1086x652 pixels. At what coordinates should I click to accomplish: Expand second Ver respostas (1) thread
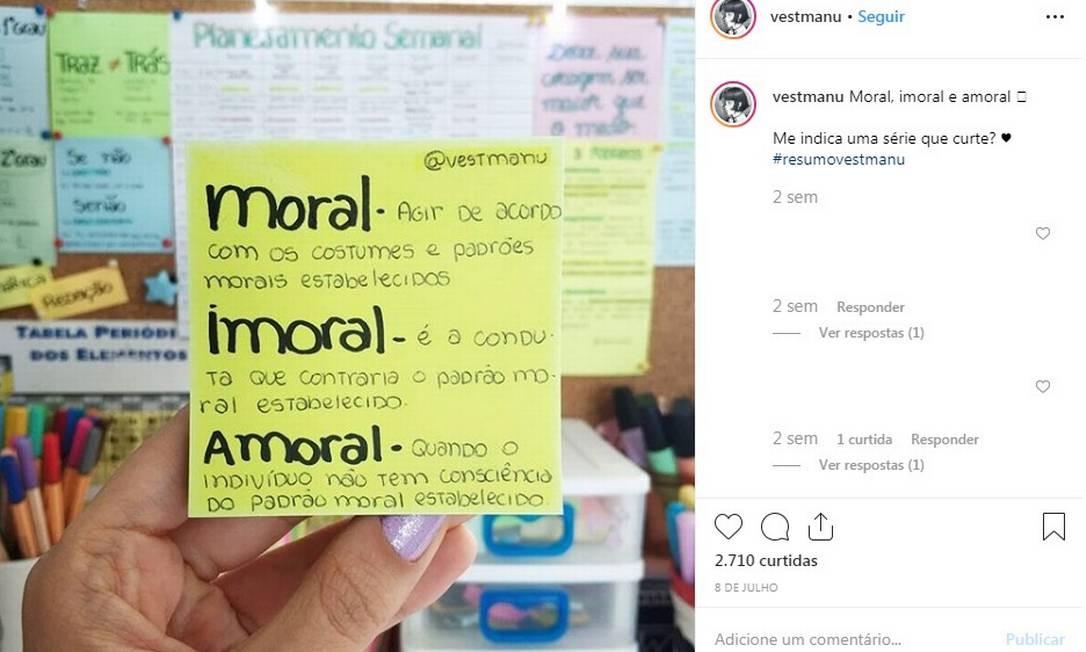click(871, 465)
